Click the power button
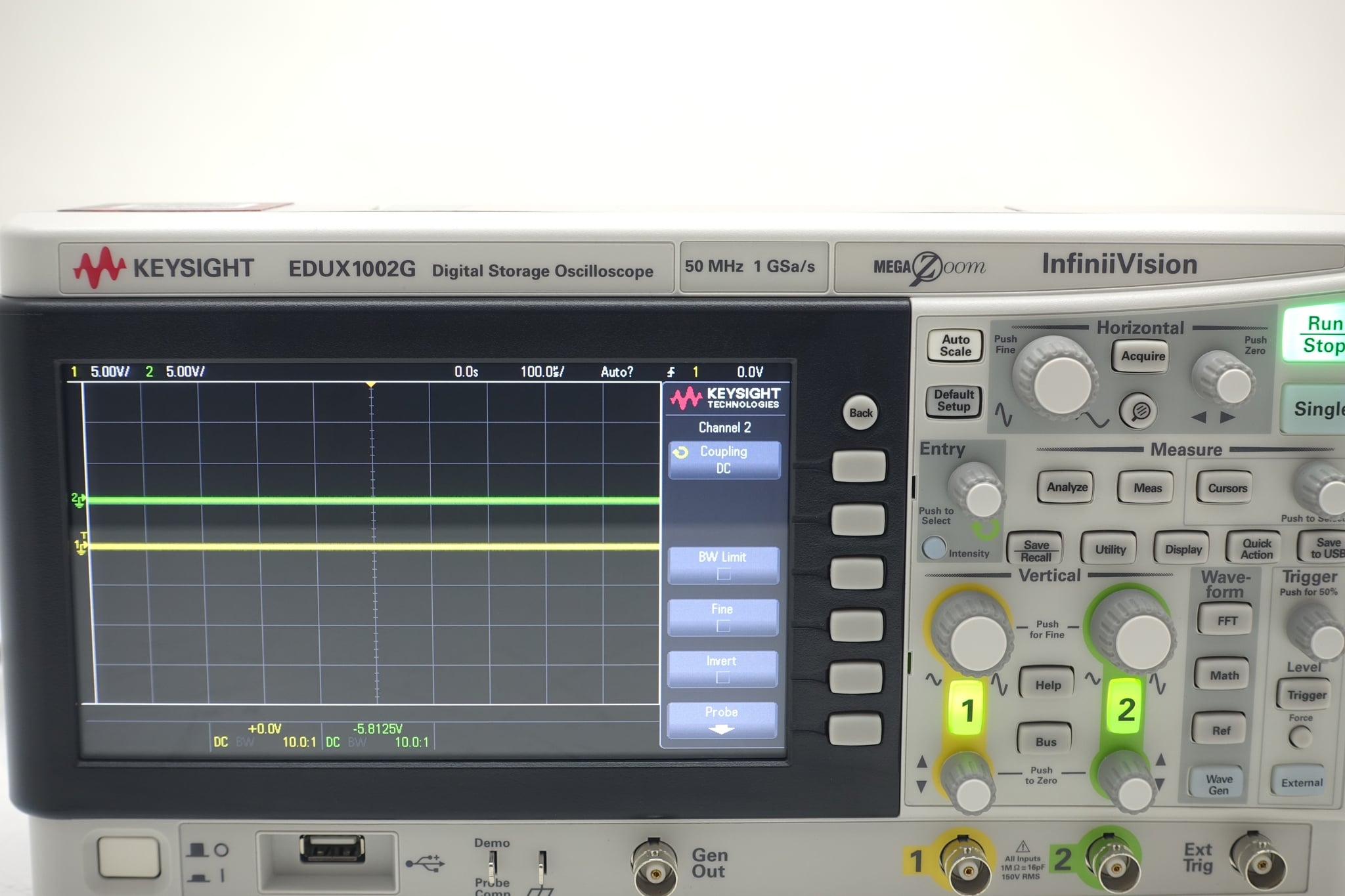 point(129,856)
